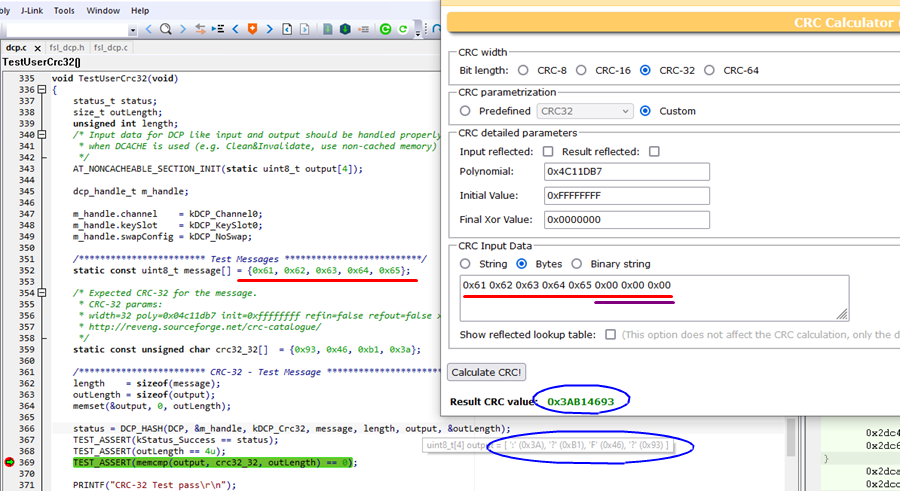Open the Predefined CRC32 dropdown
900x491 pixels.
point(585,111)
